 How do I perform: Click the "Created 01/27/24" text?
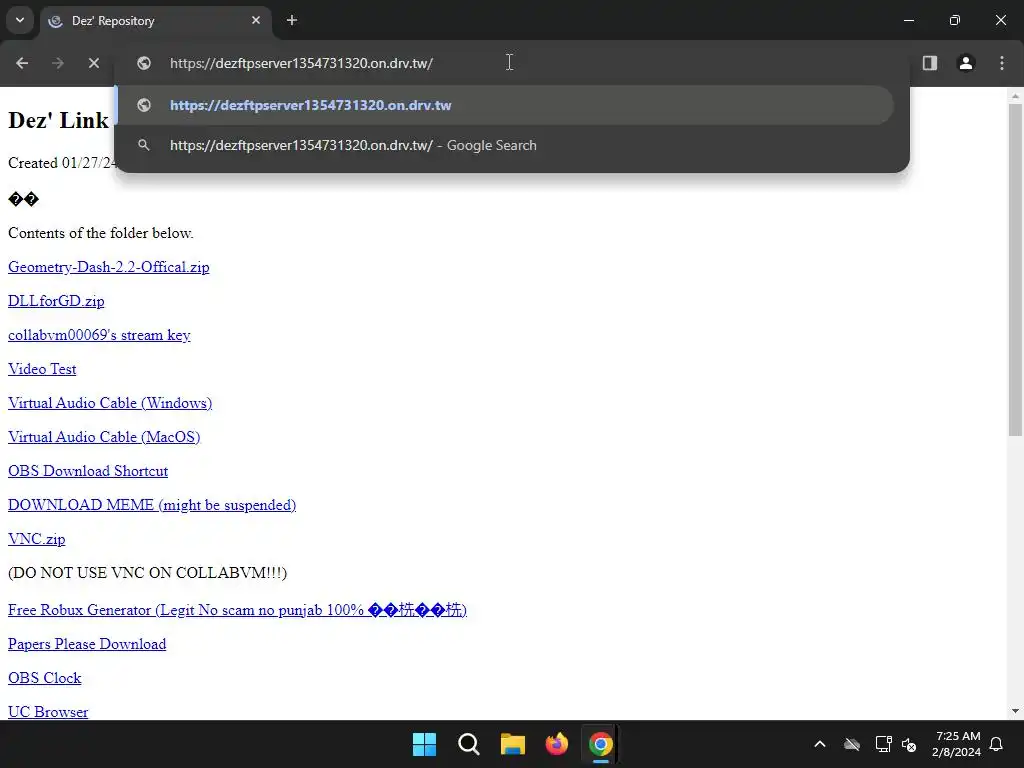pyautogui.click(x=61, y=163)
